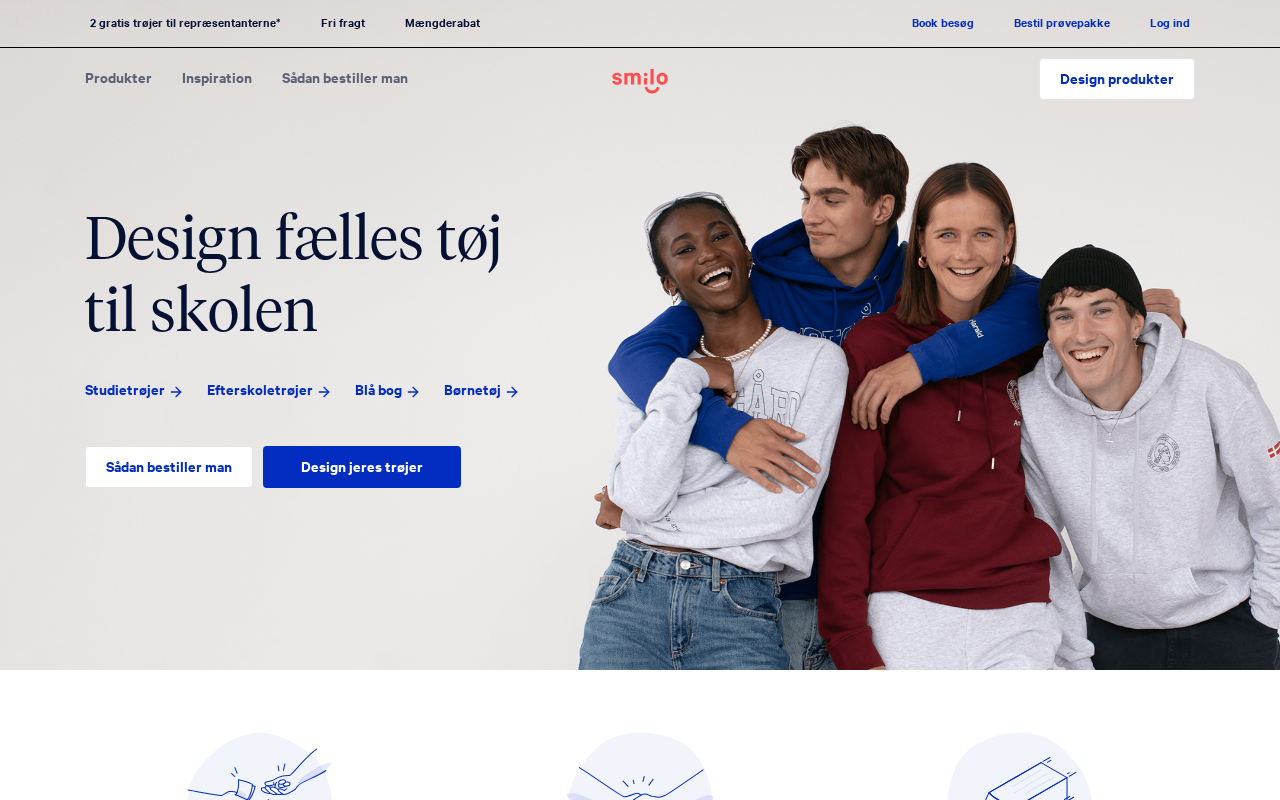This screenshot has width=1280, height=800.
Task: Click the Mængderabat top bar item
Action: point(442,23)
